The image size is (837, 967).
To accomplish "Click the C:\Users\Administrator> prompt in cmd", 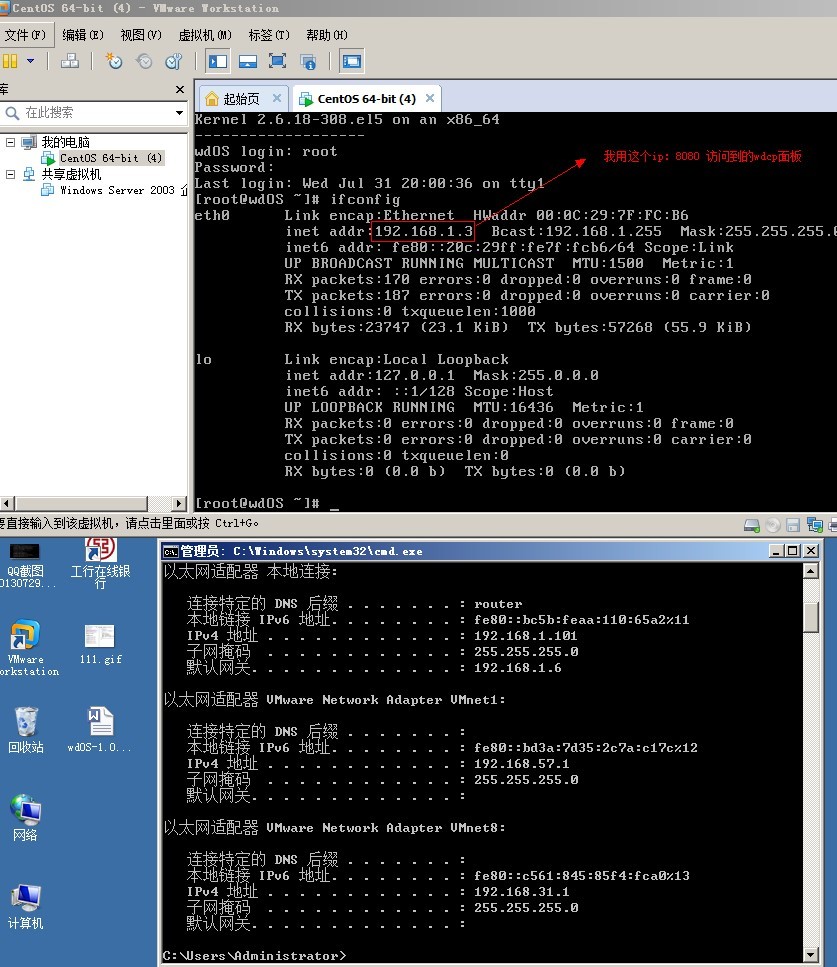I will pos(254,956).
